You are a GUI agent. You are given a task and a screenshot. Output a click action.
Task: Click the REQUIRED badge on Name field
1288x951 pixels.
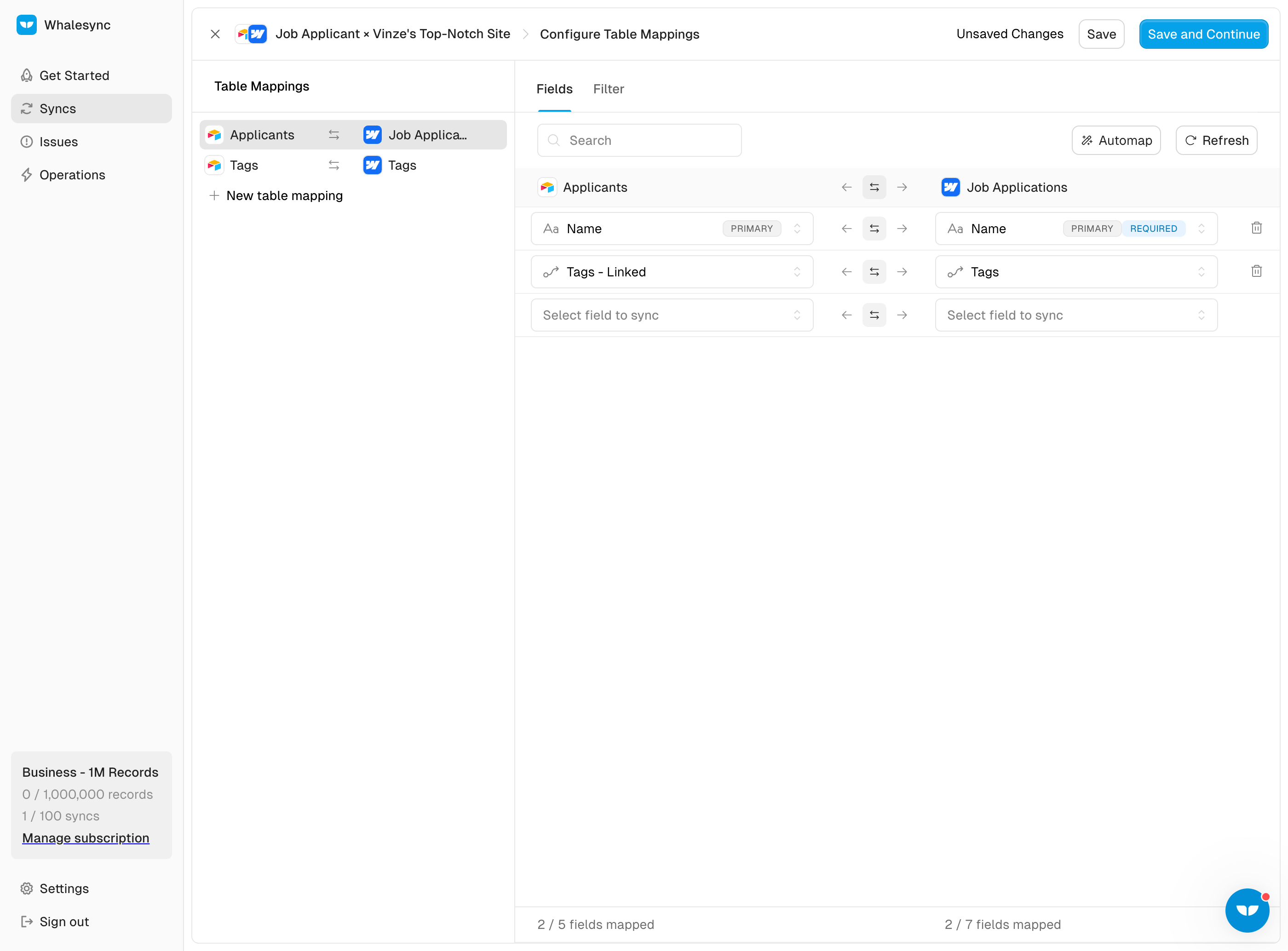[1153, 229]
